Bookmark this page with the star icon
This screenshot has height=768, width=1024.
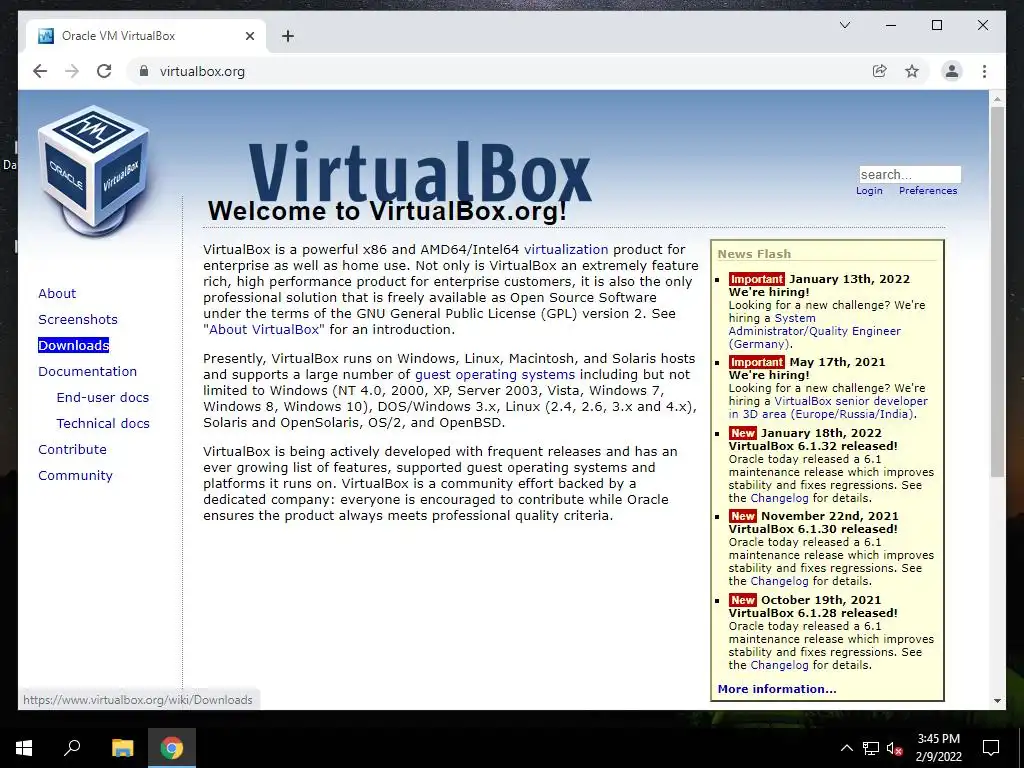point(912,71)
